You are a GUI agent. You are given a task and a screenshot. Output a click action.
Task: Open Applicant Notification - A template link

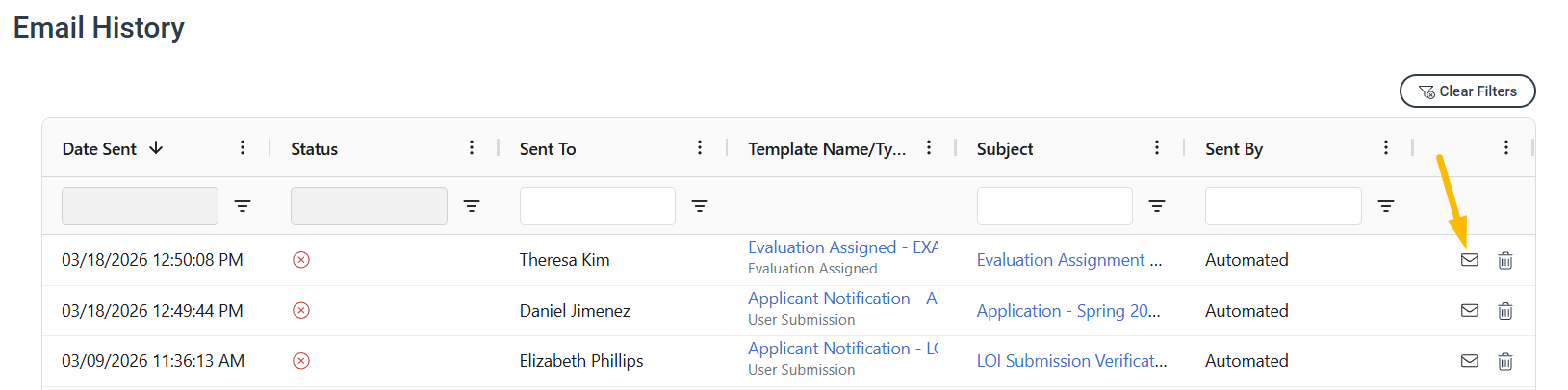(842, 299)
